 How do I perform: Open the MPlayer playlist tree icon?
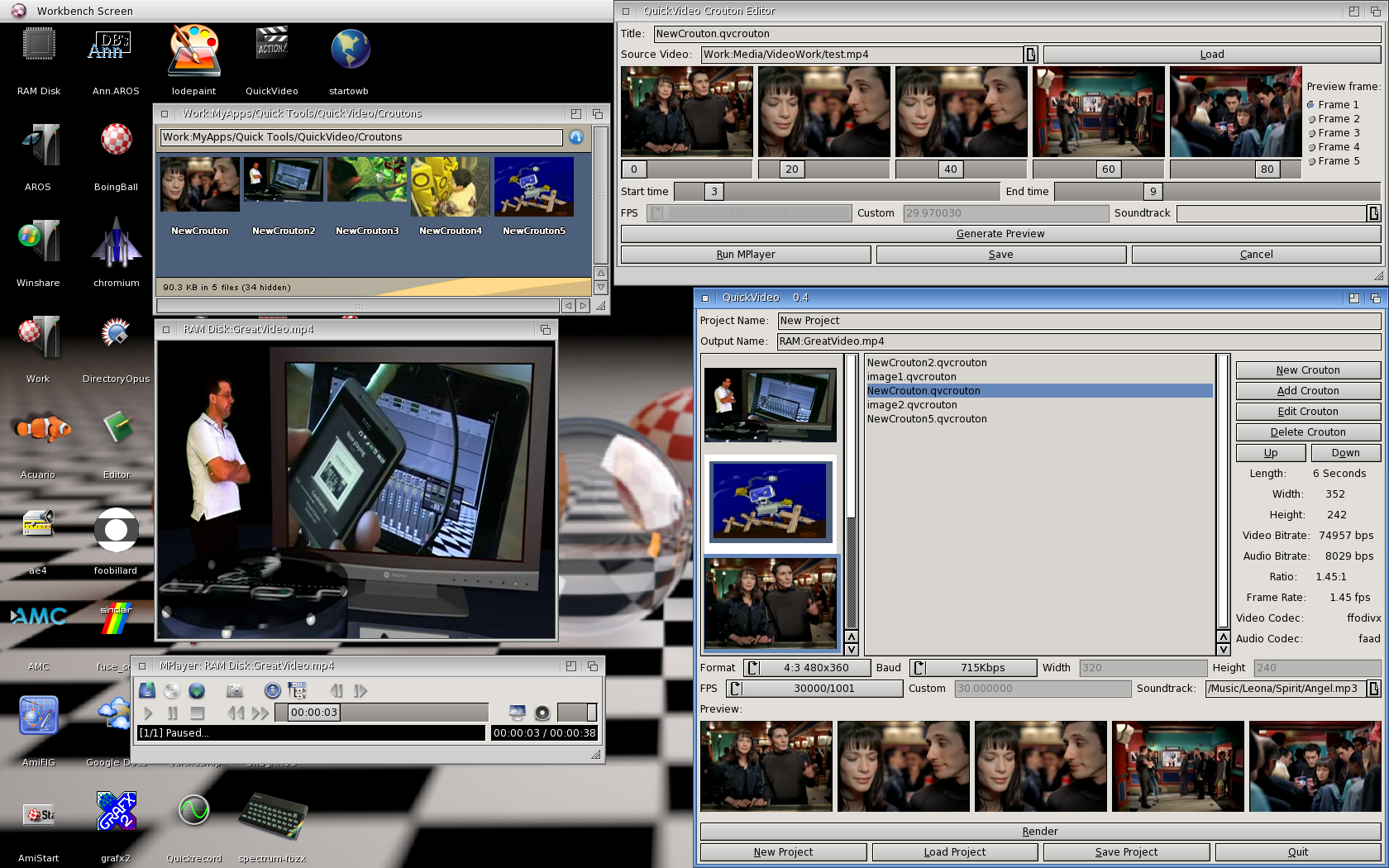[297, 690]
